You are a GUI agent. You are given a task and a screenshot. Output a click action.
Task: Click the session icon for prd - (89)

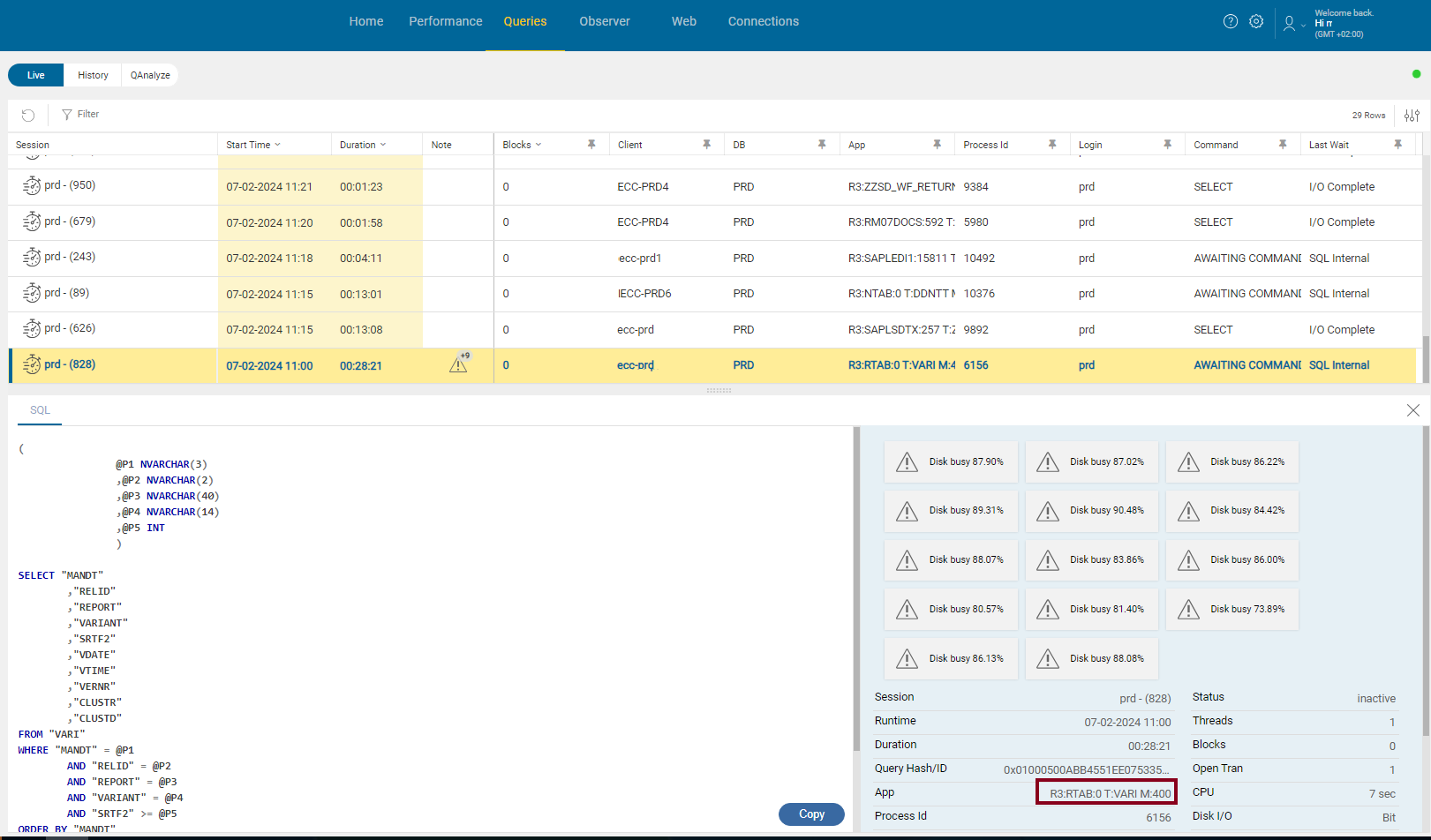pyautogui.click(x=32, y=293)
